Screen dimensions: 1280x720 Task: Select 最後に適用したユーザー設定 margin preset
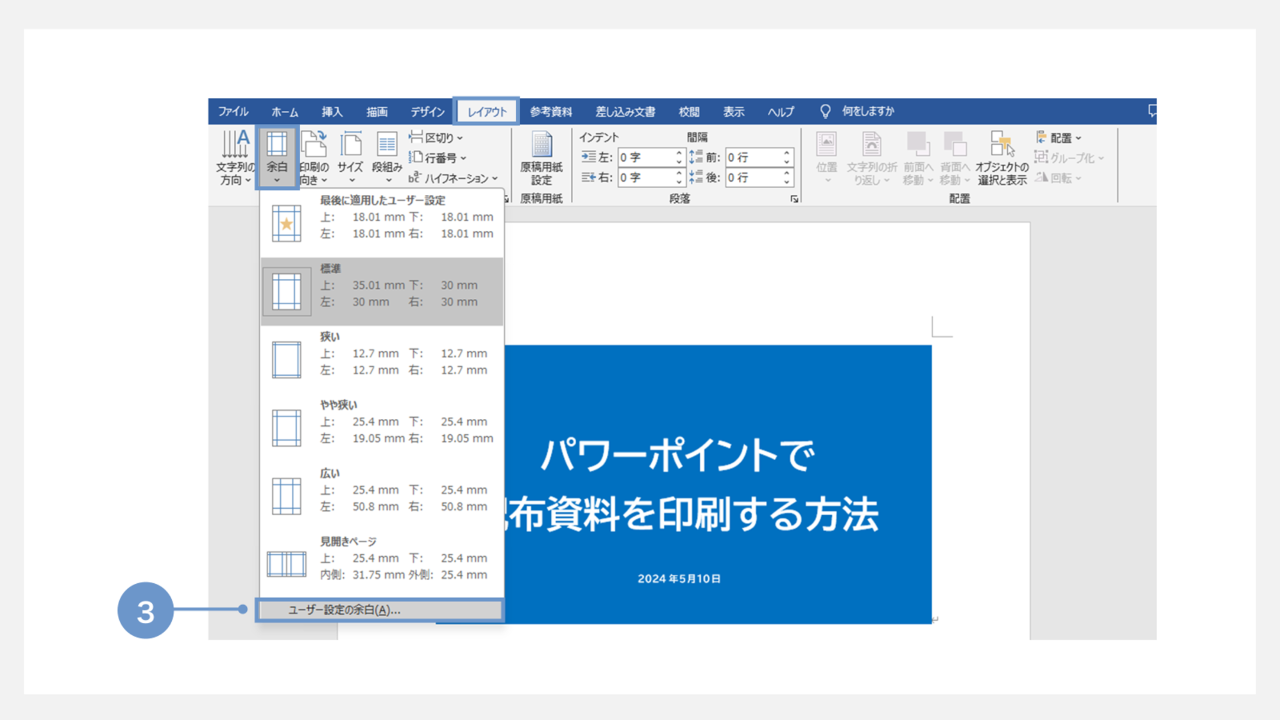click(382, 222)
